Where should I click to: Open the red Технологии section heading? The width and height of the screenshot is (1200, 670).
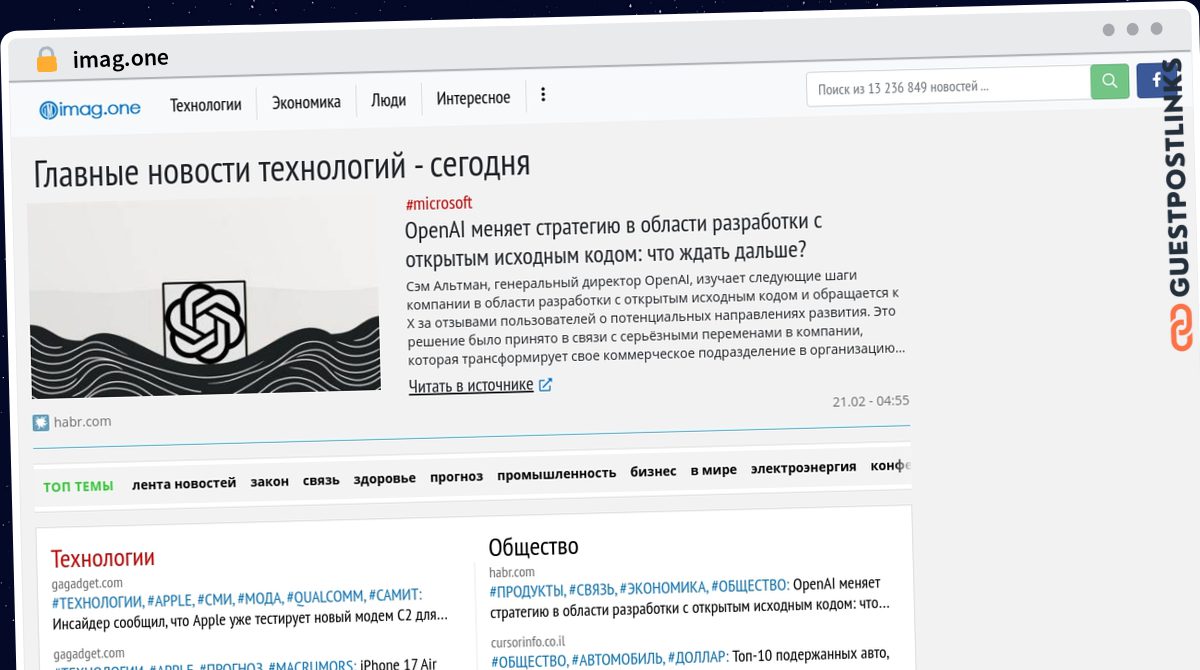tap(103, 558)
